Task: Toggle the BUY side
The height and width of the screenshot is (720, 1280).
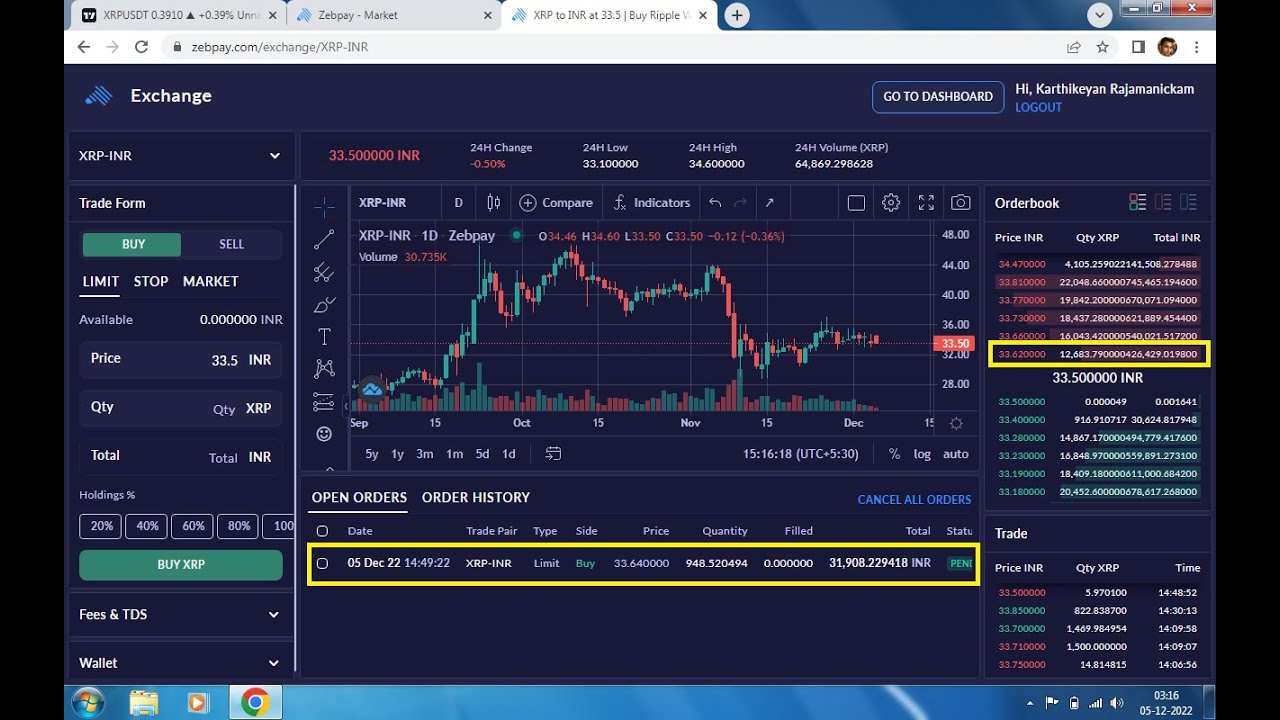Action: point(133,244)
